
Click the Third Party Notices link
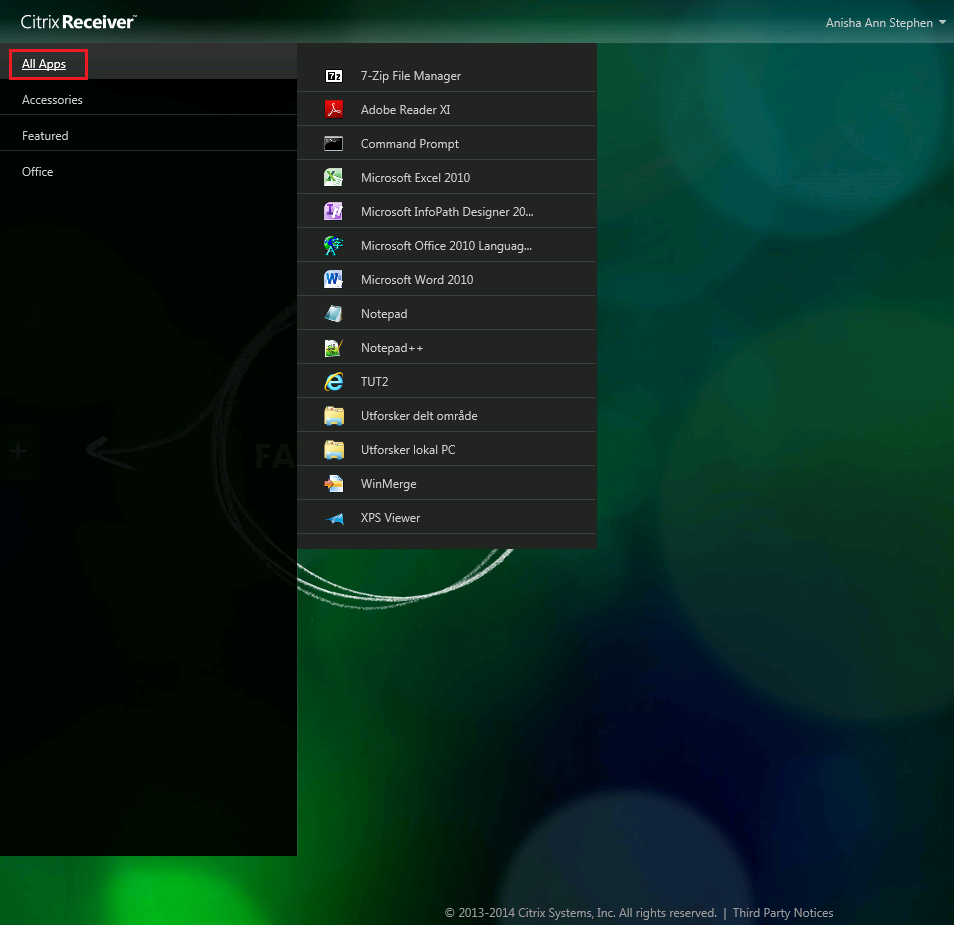click(782, 913)
